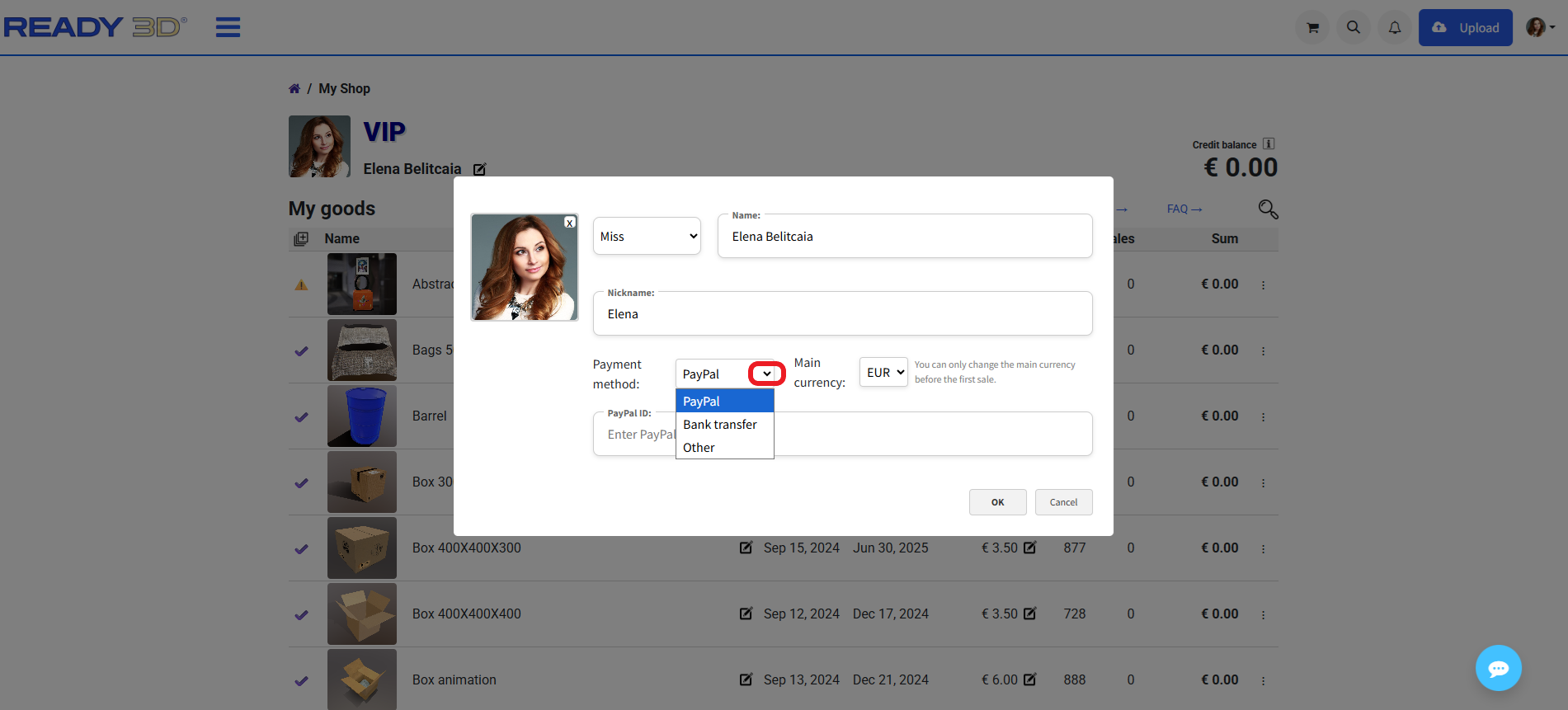Image resolution: width=1568 pixels, height=710 pixels.
Task: Edit the €3.50 price of Box 400X400X400
Action: [x=1029, y=614]
